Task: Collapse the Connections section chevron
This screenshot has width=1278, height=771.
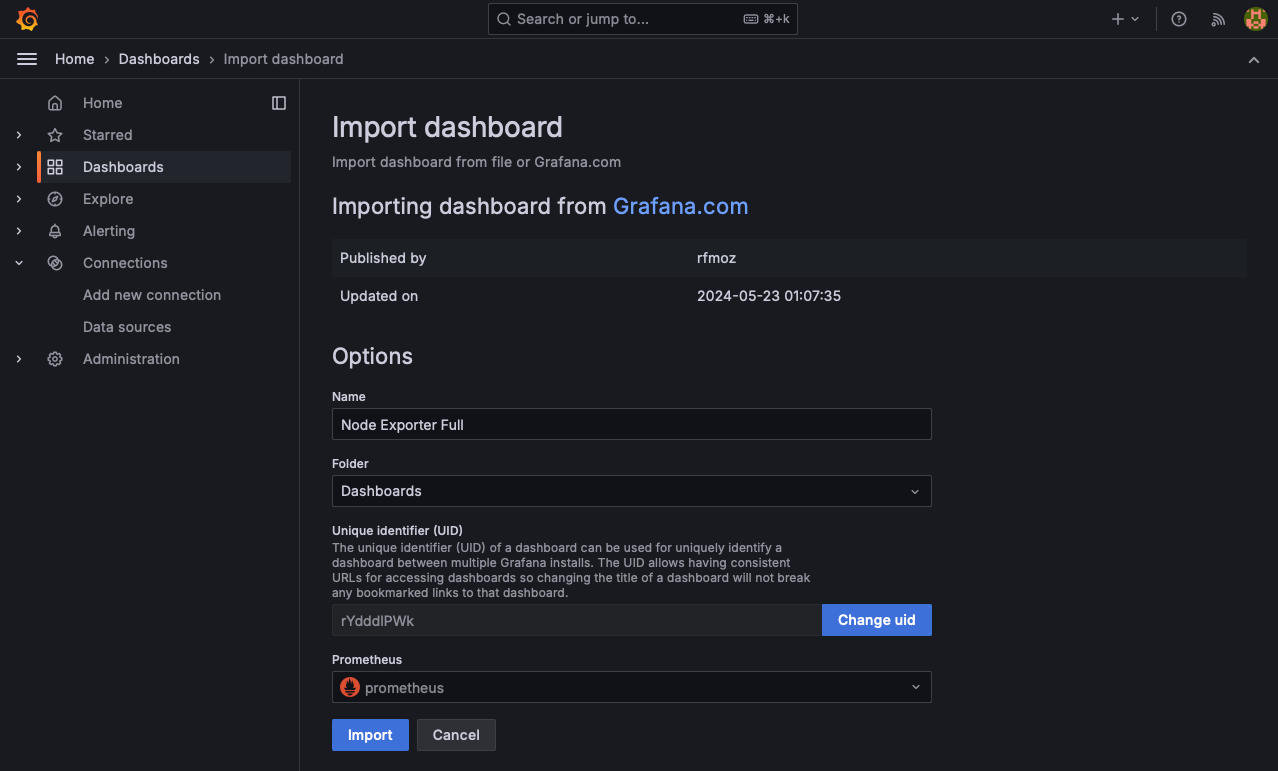Action: 19,263
